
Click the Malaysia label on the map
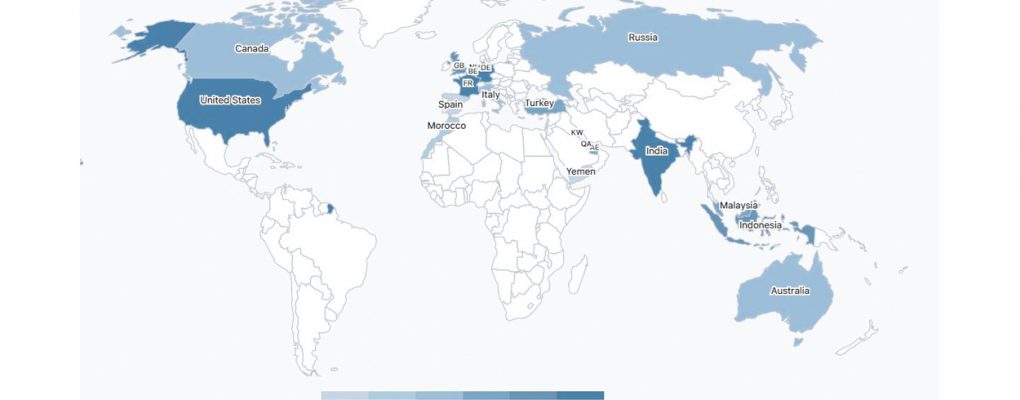click(x=738, y=206)
